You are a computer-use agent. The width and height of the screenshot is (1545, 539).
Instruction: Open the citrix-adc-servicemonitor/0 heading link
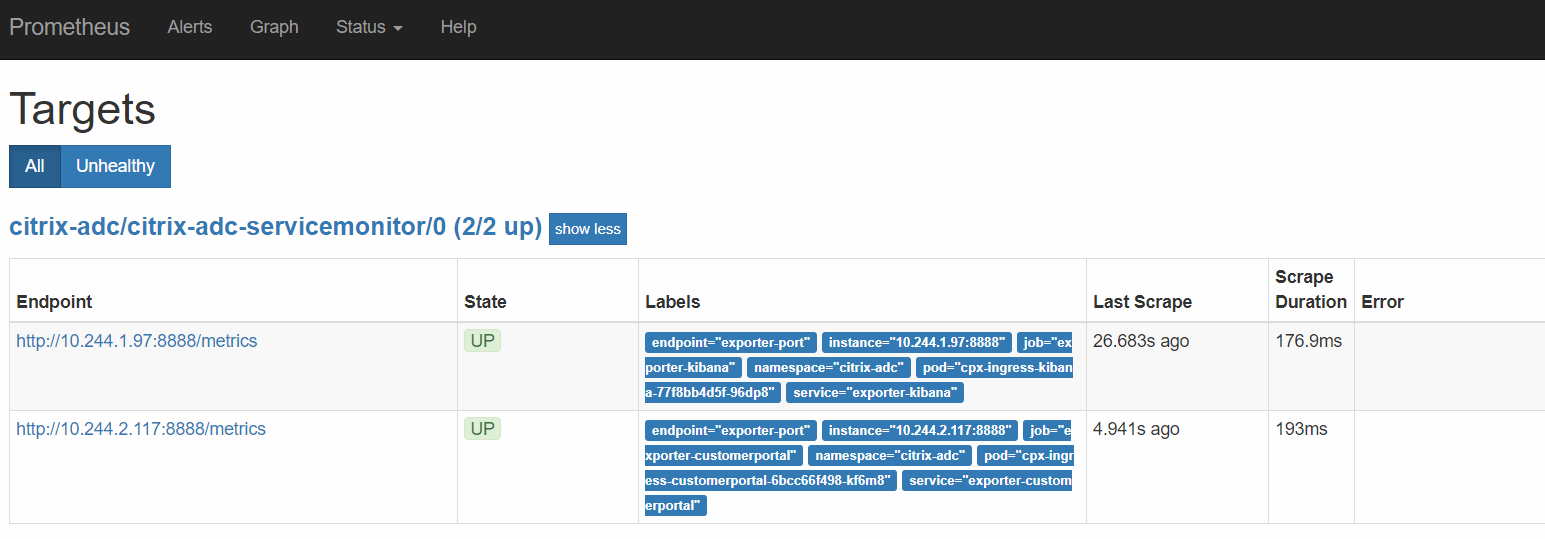275,227
